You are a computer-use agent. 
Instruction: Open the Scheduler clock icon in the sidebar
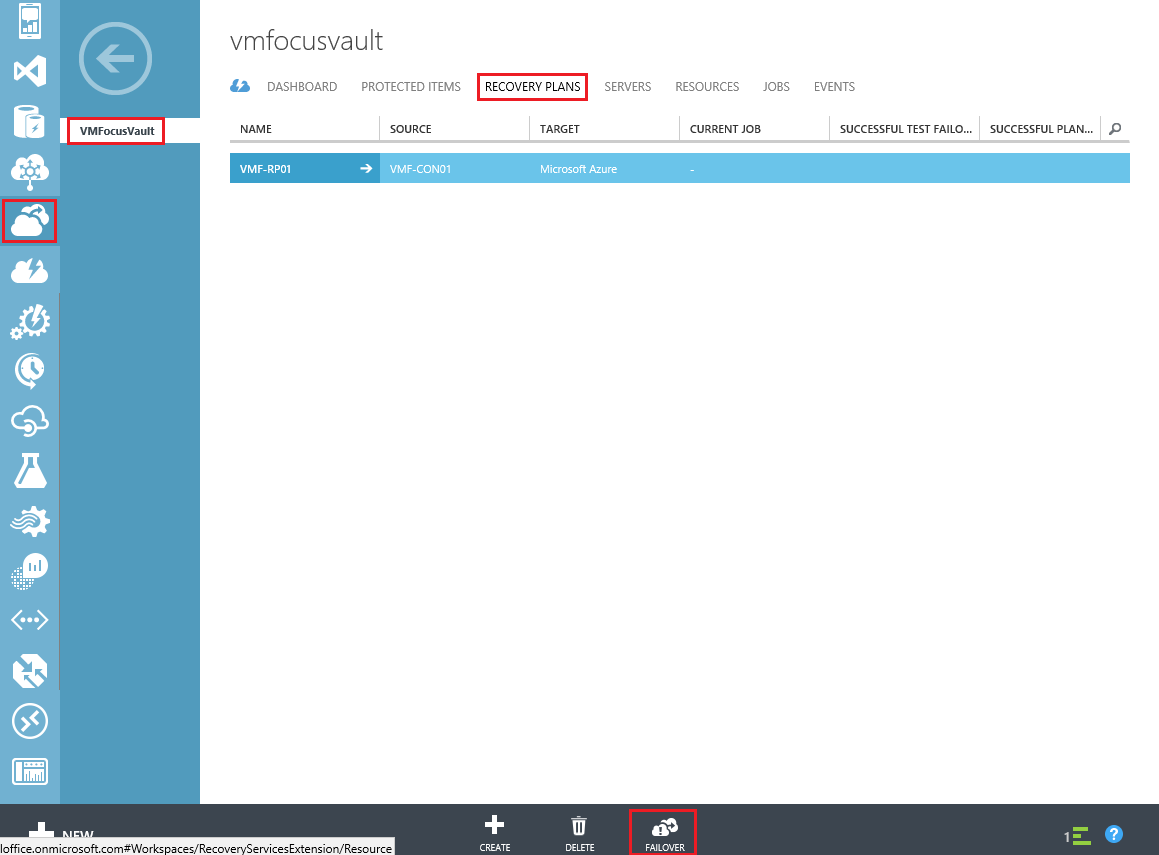[x=30, y=371]
